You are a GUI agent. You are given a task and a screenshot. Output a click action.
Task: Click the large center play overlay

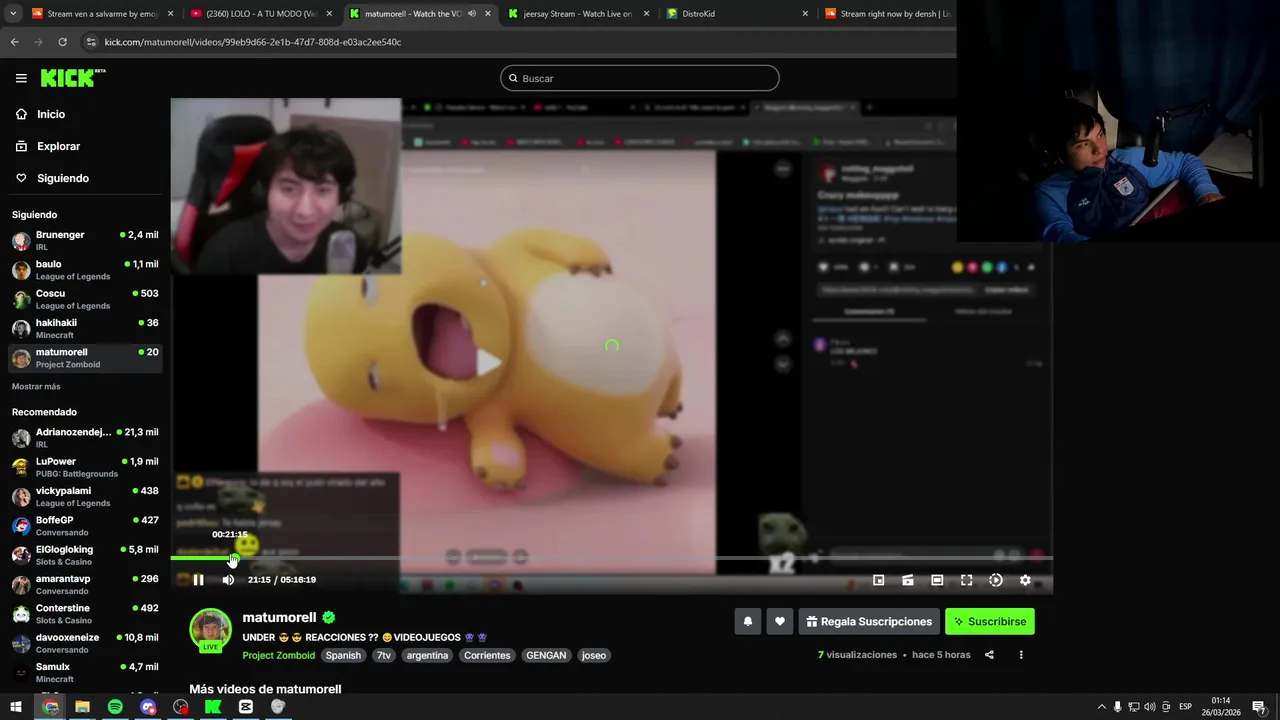(x=488, y=362)
